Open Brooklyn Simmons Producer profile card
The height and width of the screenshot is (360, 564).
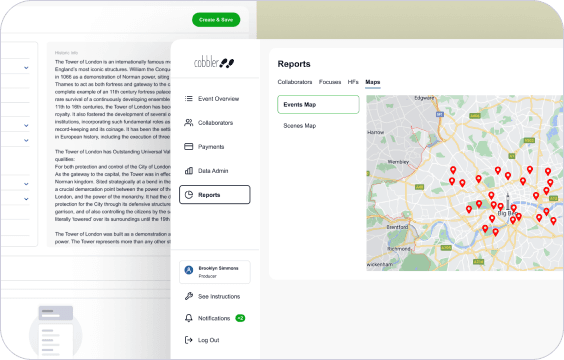tap(215, 272)
